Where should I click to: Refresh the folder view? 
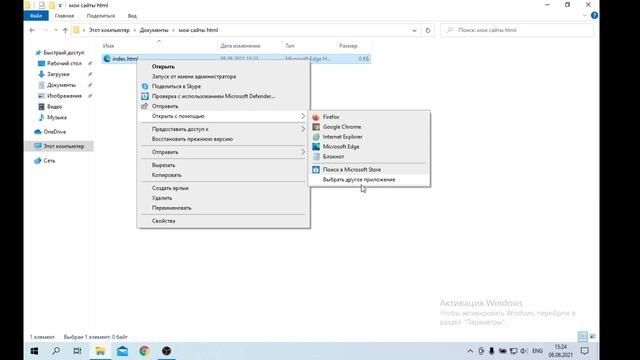pyautogui.click(x=428, y=30)
